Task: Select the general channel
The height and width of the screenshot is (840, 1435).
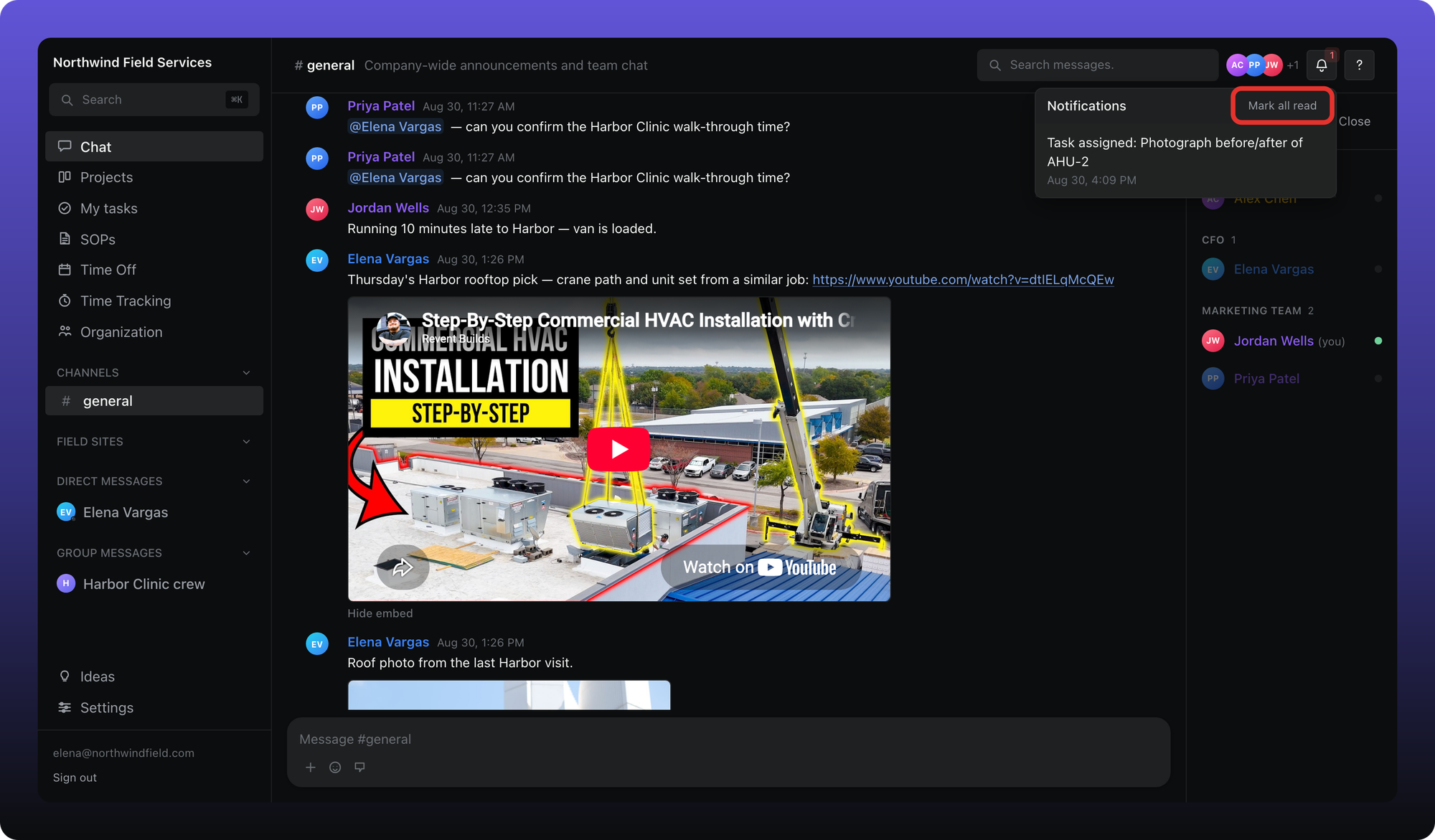Action: coord(154,401)
